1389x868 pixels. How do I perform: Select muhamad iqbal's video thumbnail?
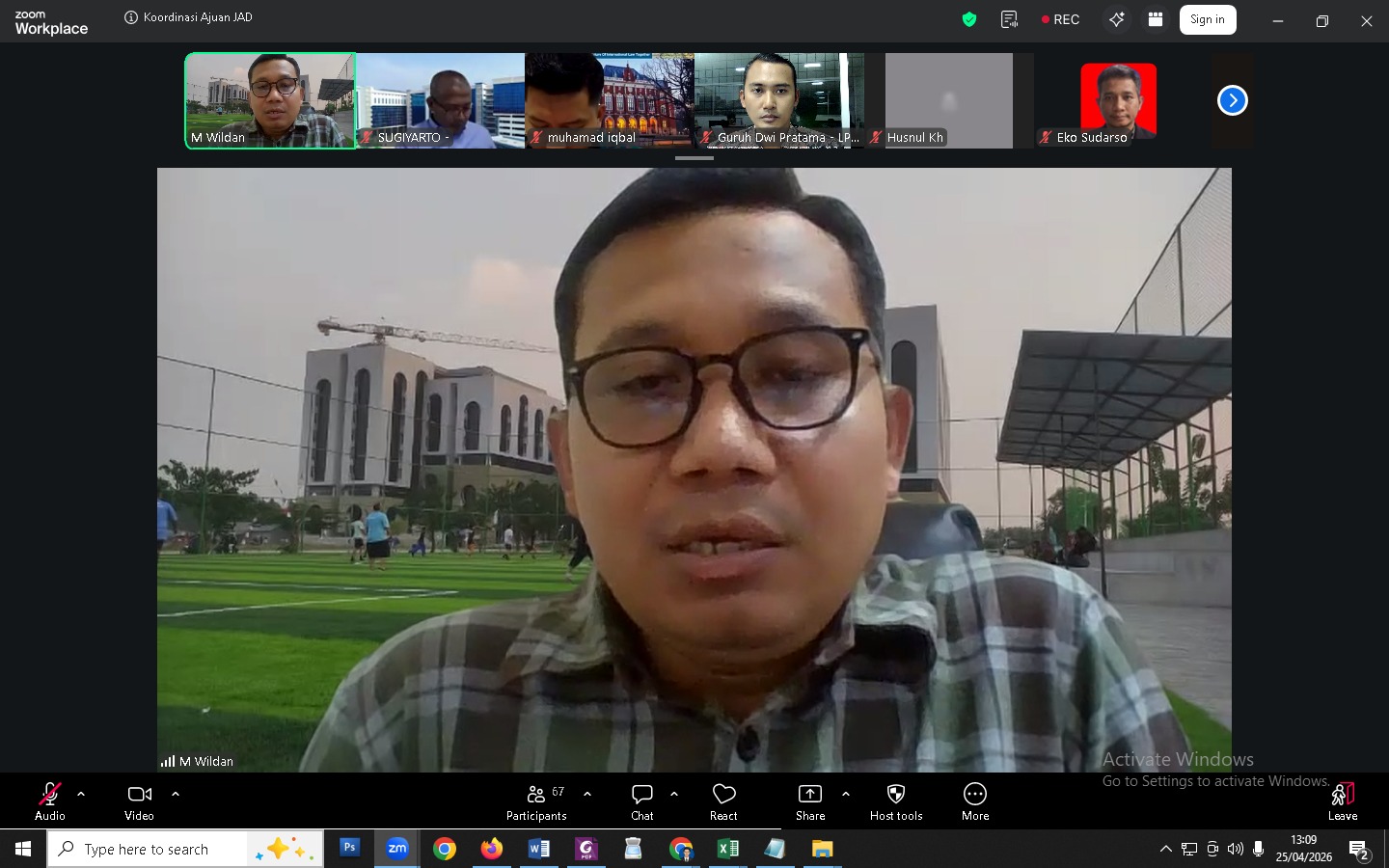610,100
